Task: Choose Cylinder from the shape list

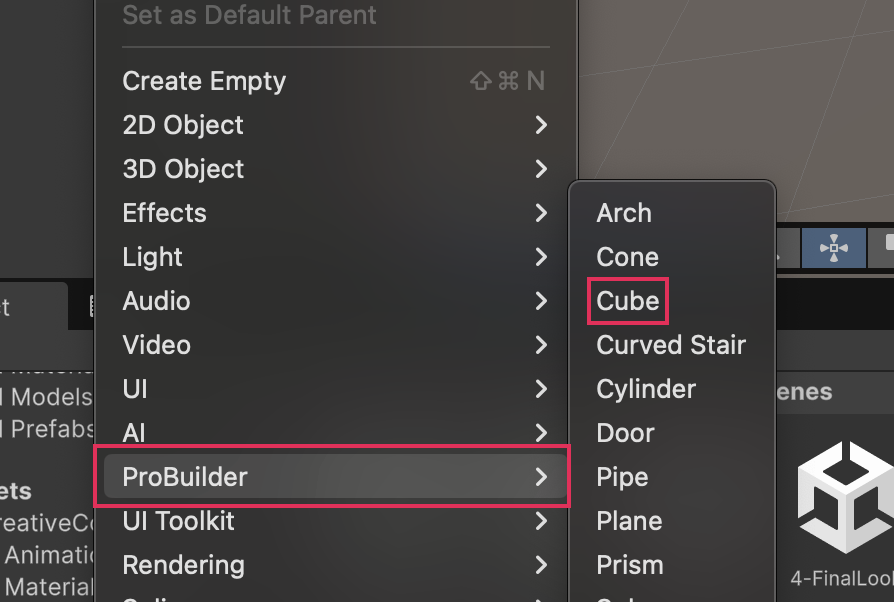Action: click(646, 389)
